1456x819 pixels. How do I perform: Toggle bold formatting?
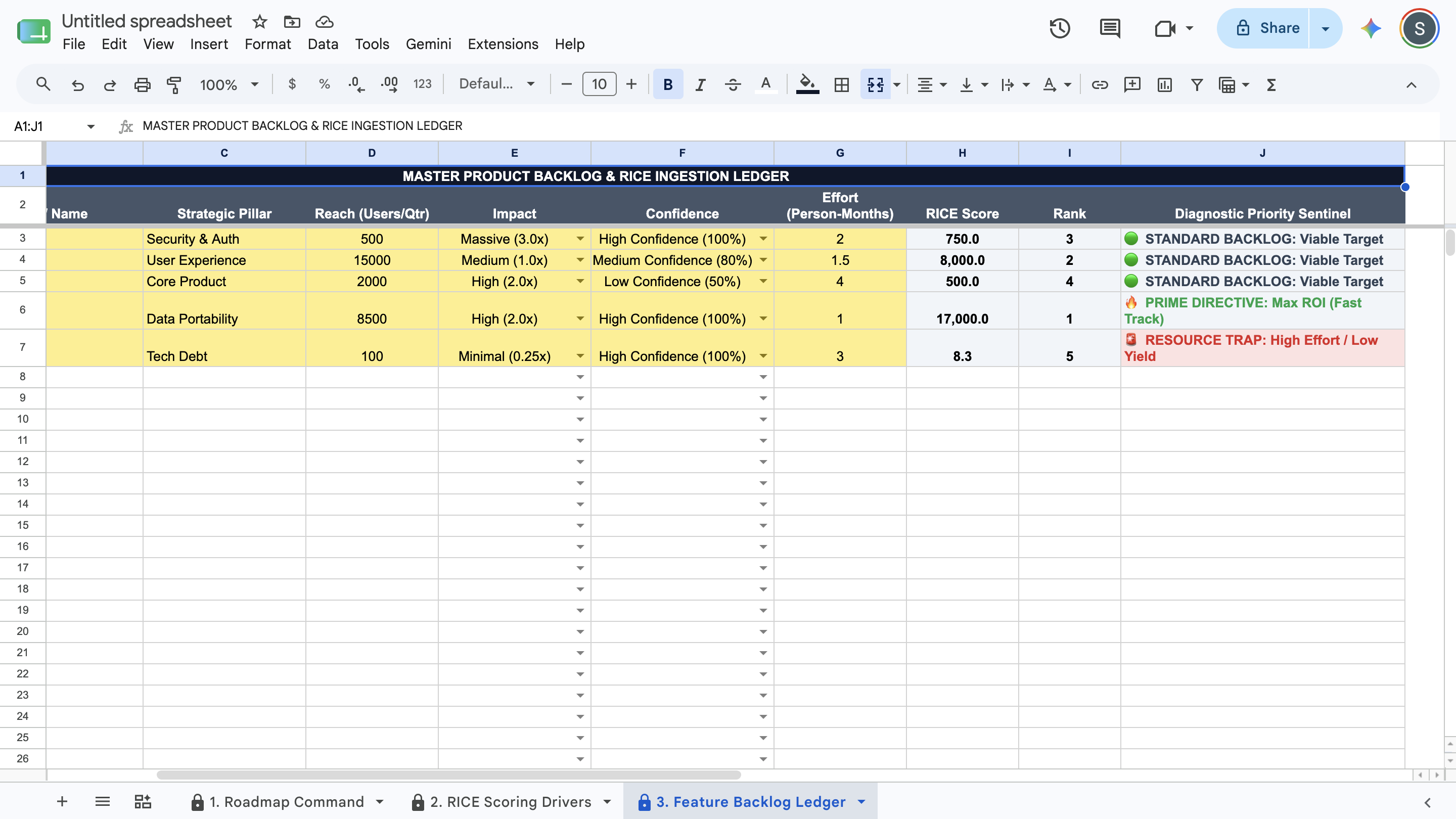[667, 85]
